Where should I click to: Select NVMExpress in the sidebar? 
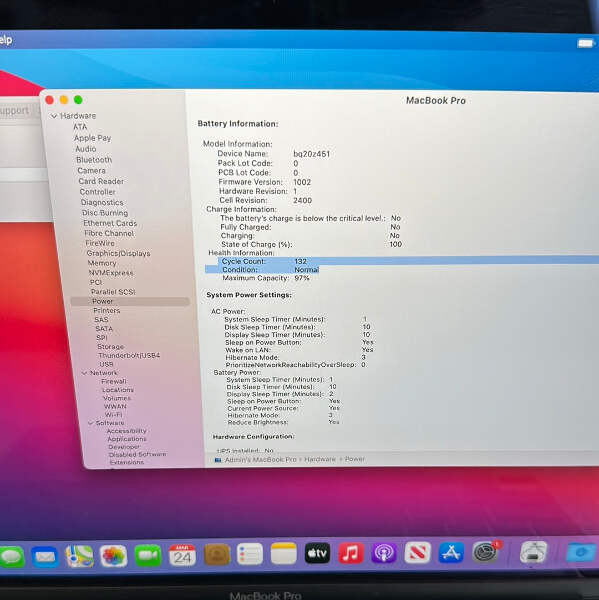pos(111,273)
